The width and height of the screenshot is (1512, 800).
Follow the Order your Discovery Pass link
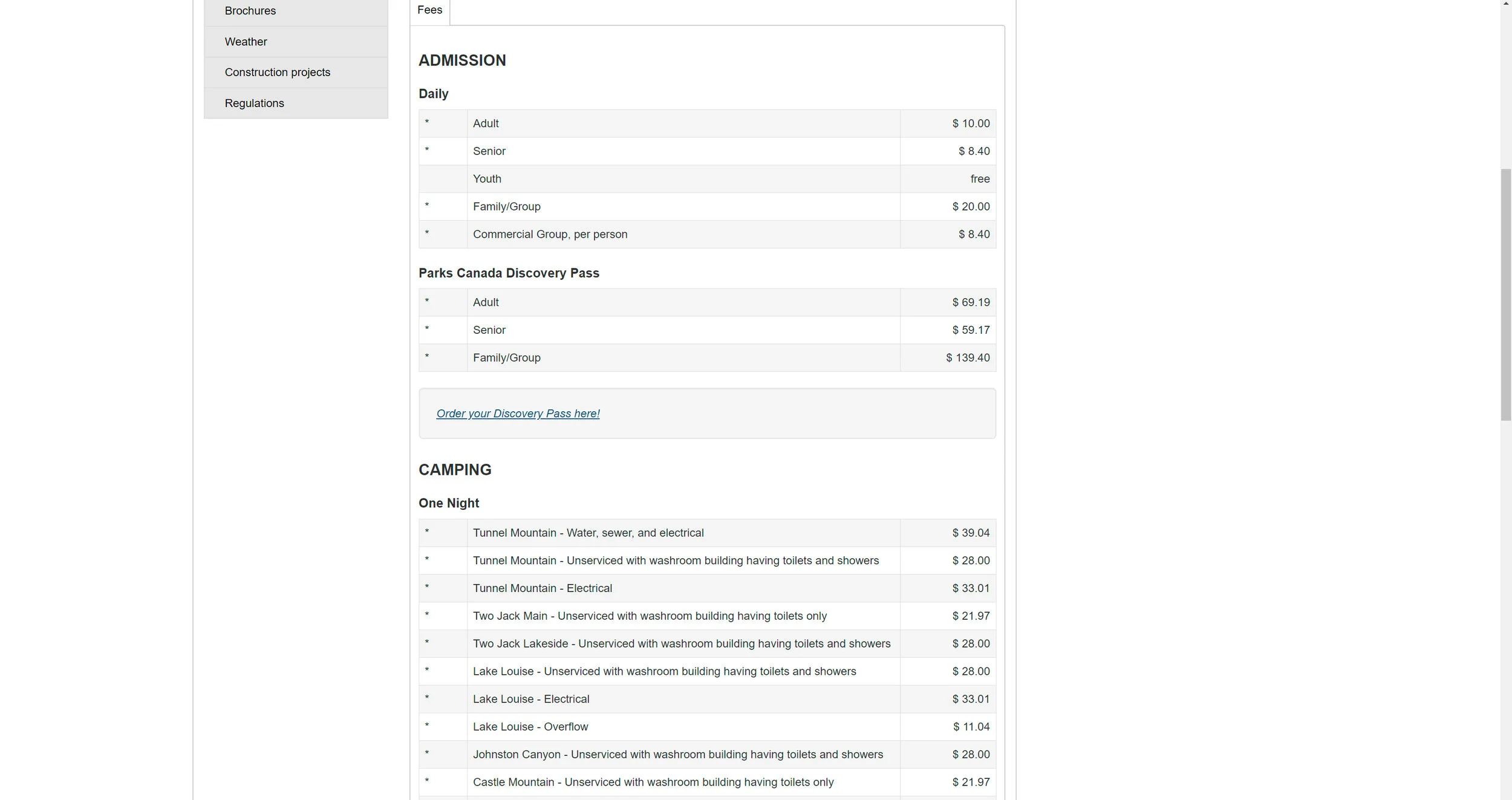(x=518, y=414)
